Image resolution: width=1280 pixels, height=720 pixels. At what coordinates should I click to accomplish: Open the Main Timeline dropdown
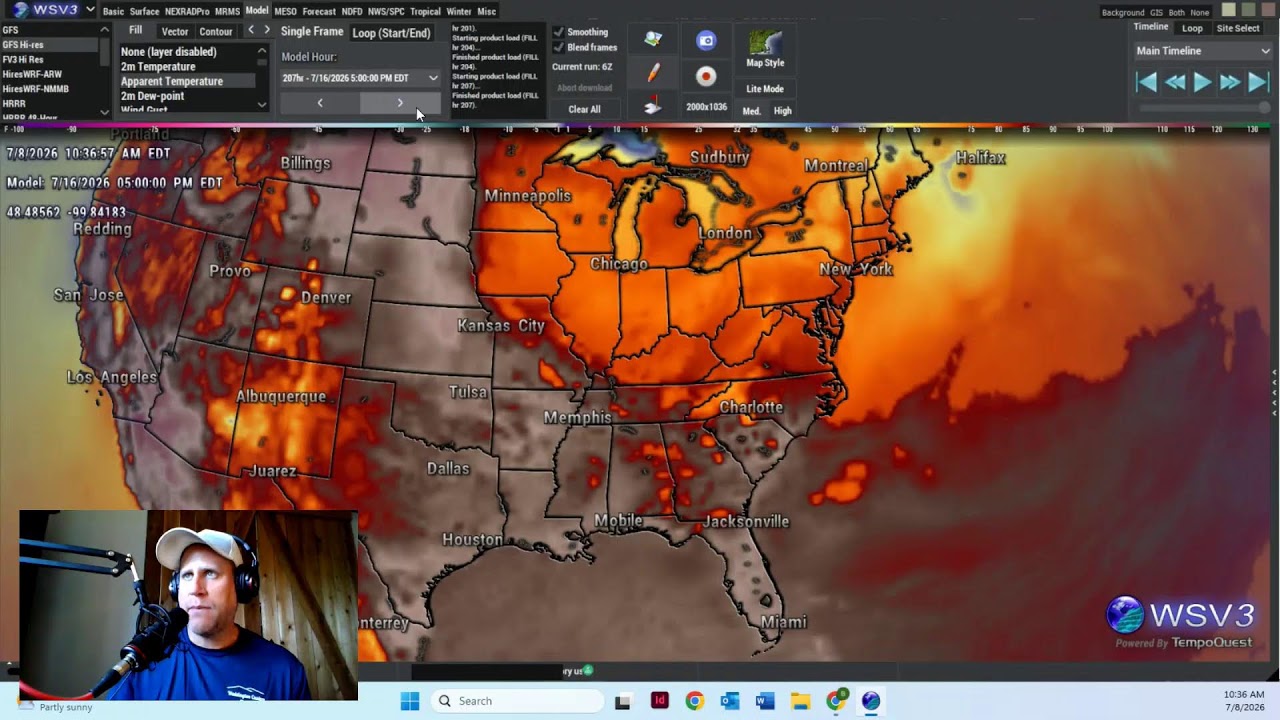[x=1203, y=50]
